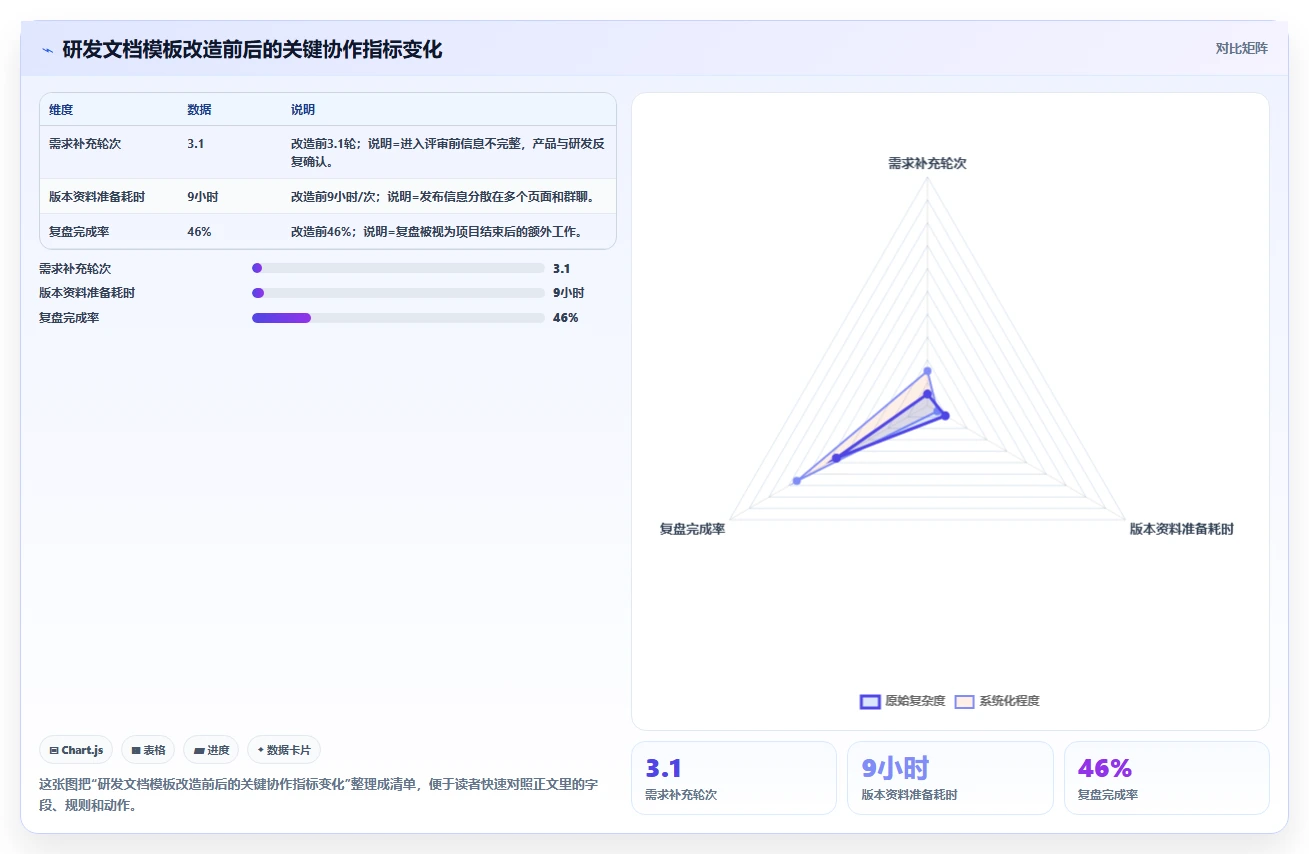The height and width of the screenshot is (854, 1309).
Task: Click the 维度 column header
Action: tap(61, 110)
